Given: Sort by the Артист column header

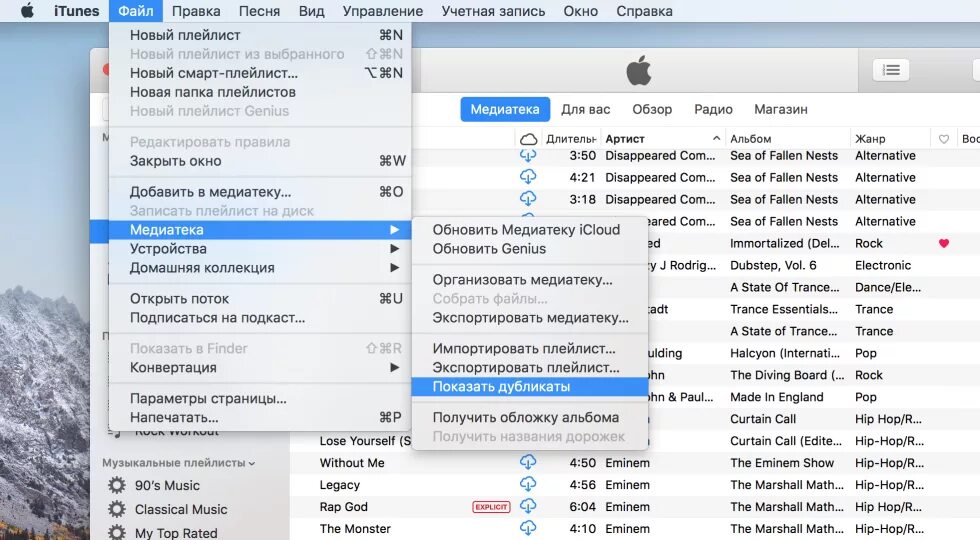Looking at the screenshot, I should (x=662, y=139).
